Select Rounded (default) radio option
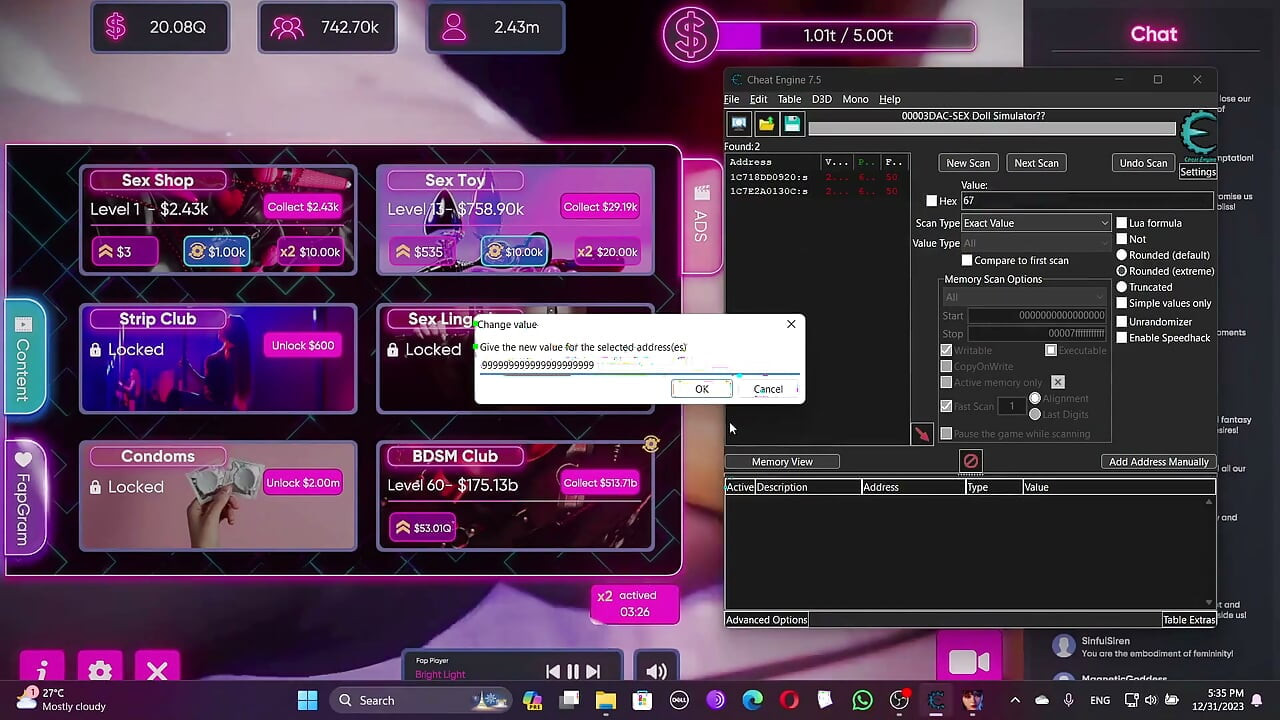 click(1122, 255)
